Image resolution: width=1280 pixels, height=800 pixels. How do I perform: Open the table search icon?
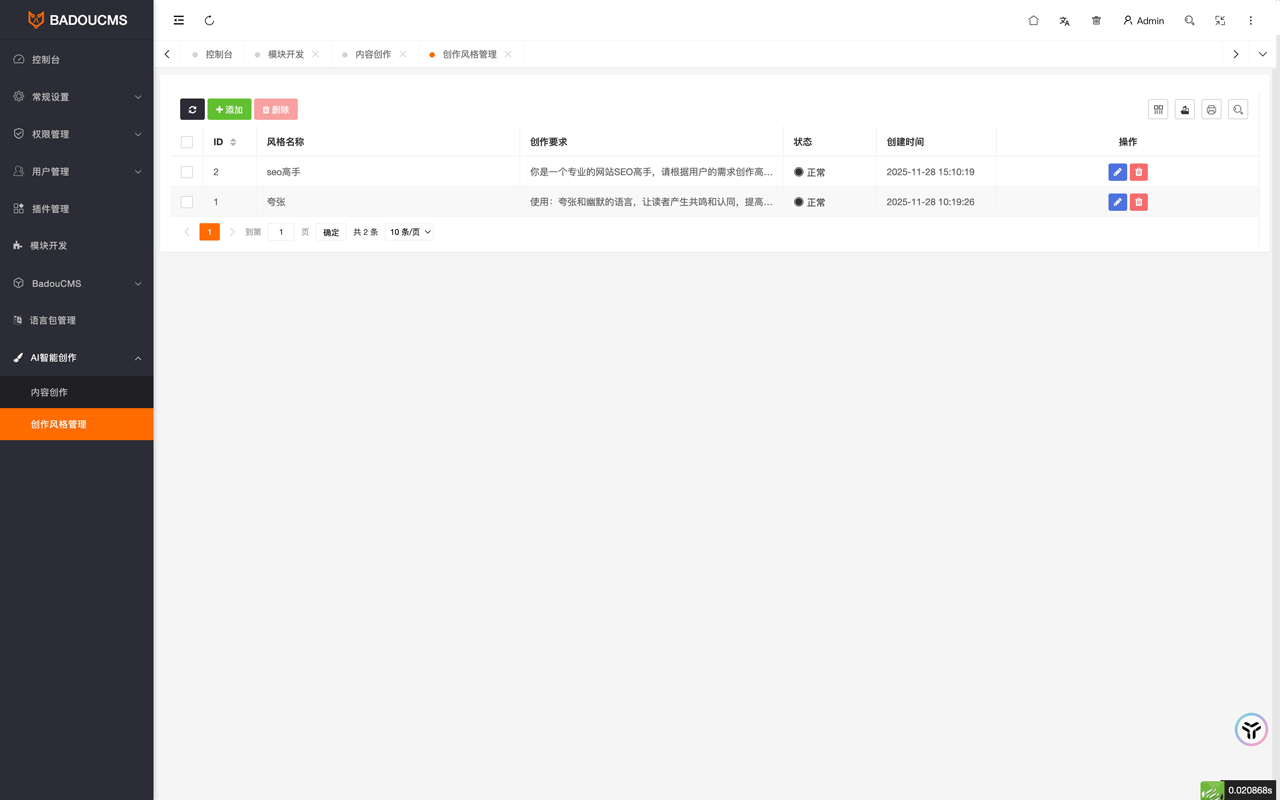(1238, 109)
